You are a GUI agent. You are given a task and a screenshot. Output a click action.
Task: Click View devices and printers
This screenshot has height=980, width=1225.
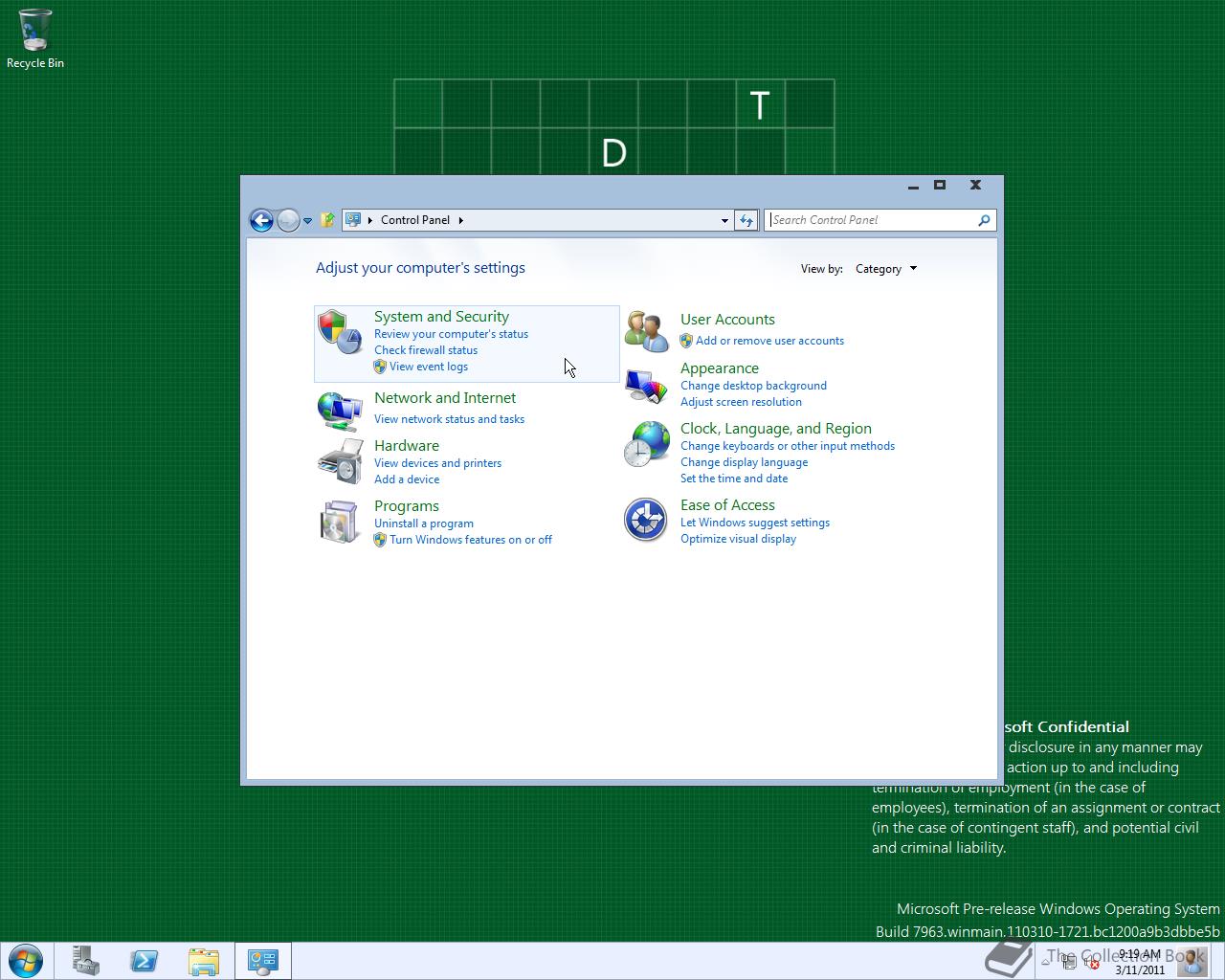coord(437,463)
